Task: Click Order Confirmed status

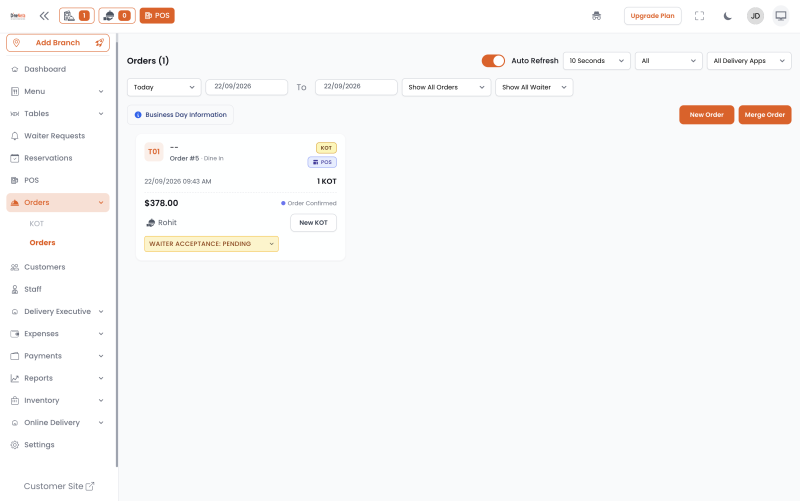Action: click(x=309, y=203)
